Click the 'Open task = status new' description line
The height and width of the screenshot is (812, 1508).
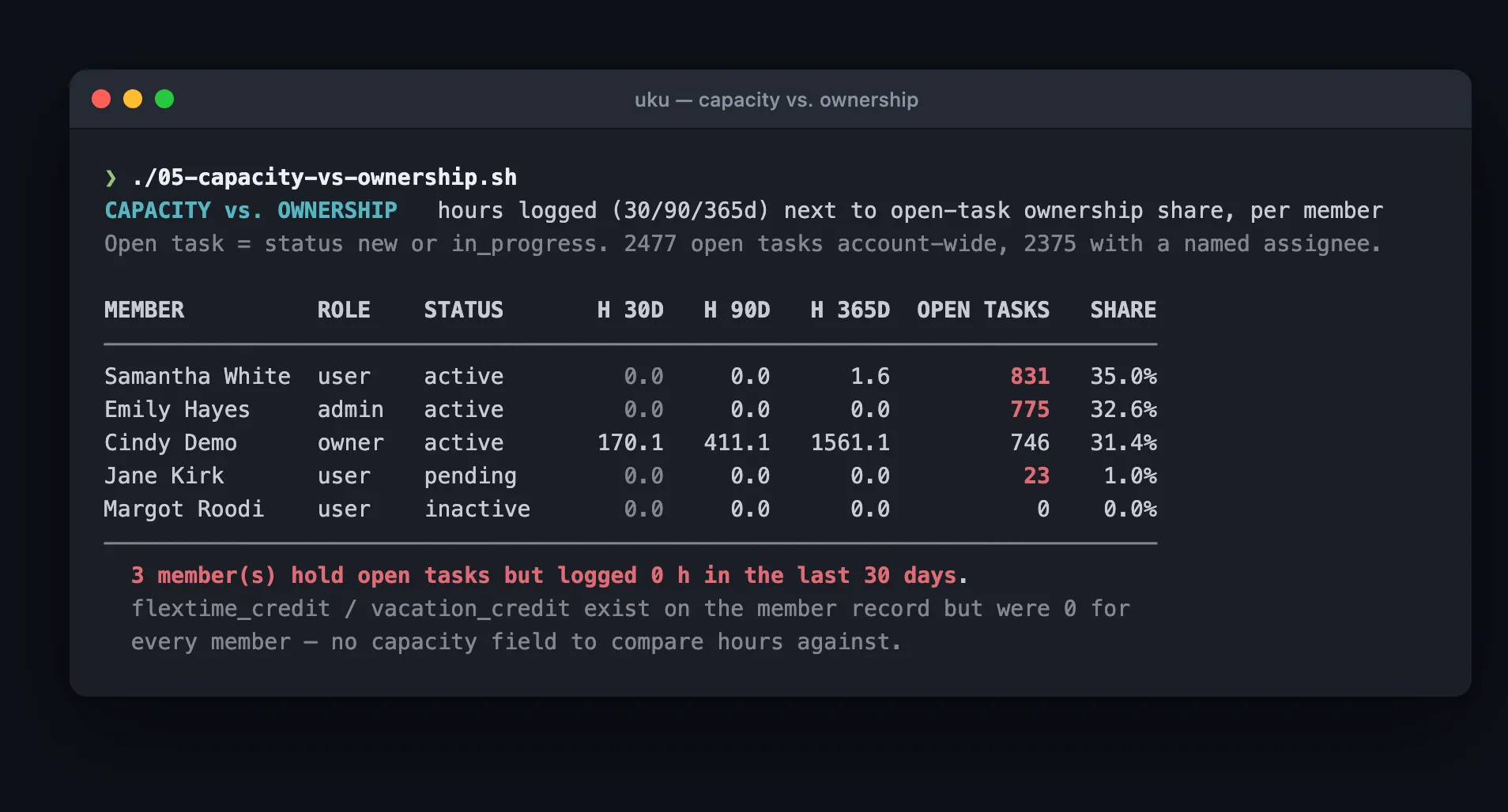(743, 244)
